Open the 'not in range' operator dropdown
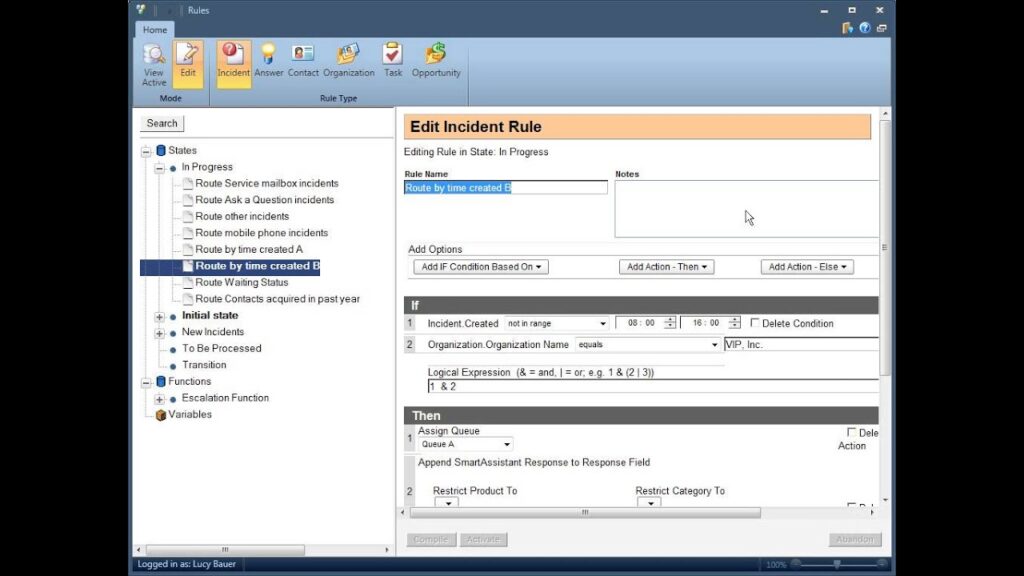1024x576 pixels. [556, 323]
